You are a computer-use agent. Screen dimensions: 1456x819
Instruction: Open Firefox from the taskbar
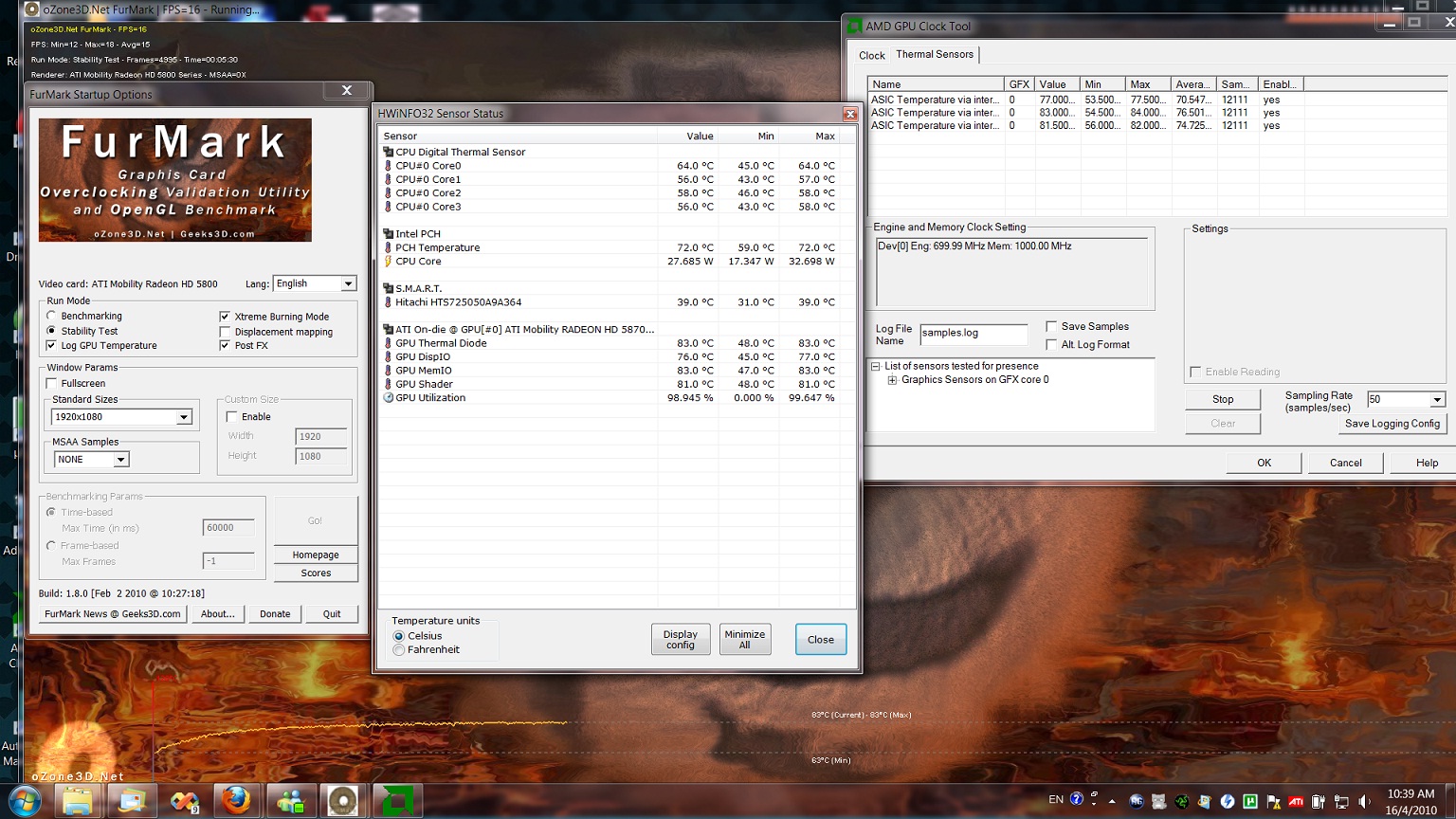[x=236, y=801]
